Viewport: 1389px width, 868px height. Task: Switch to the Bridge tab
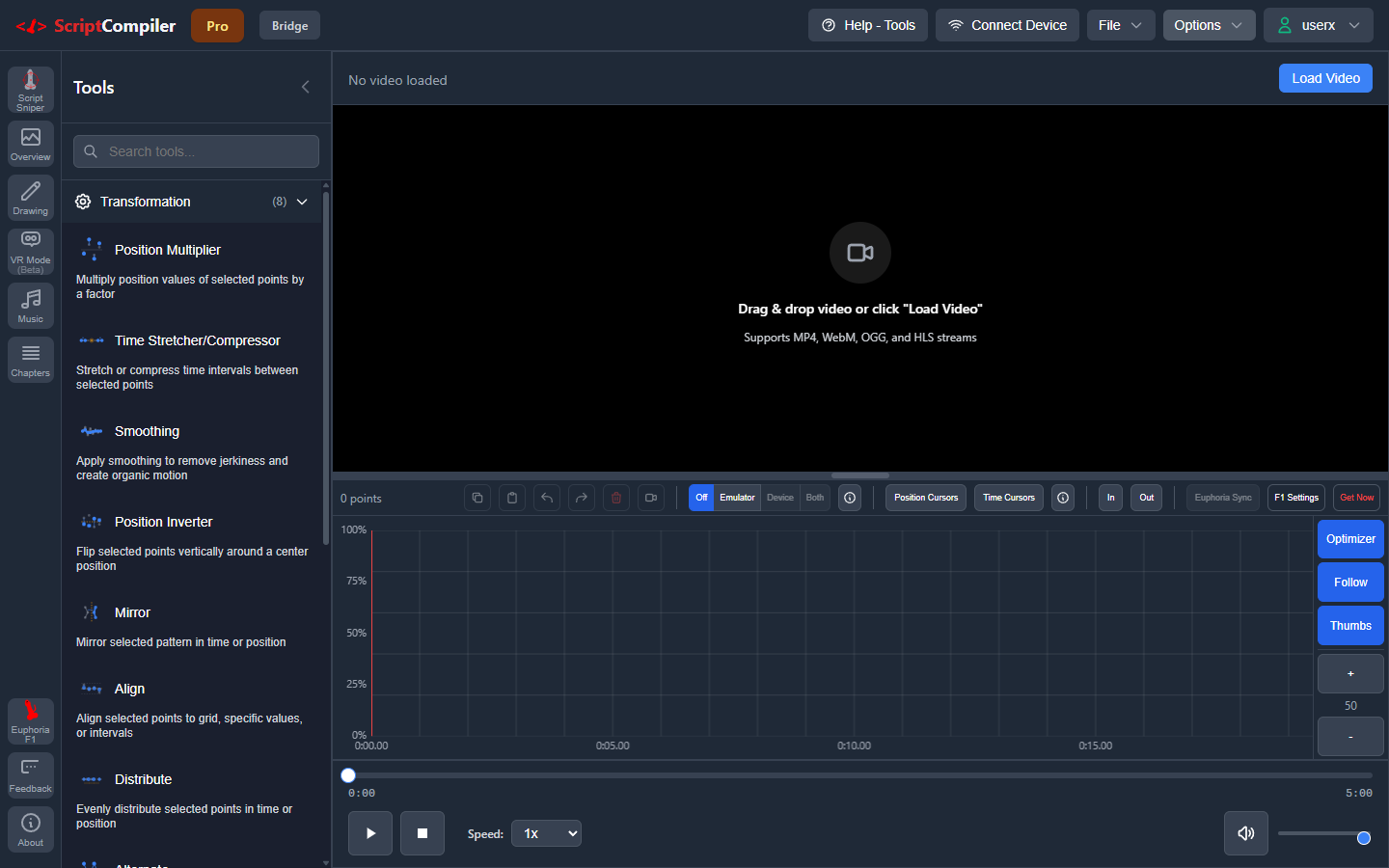(289, 26)
